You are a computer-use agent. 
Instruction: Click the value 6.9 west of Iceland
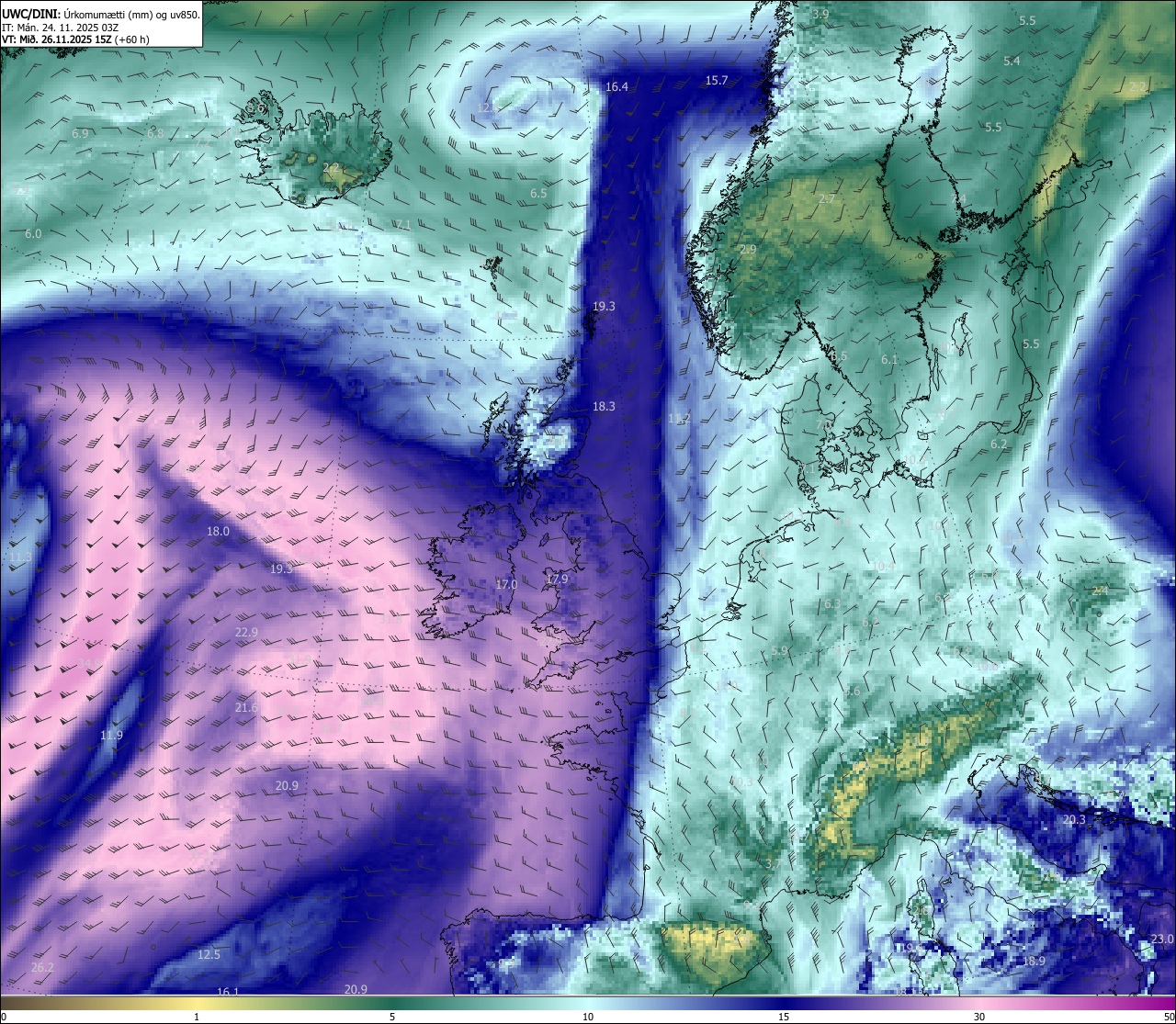(x=80, y=133)
